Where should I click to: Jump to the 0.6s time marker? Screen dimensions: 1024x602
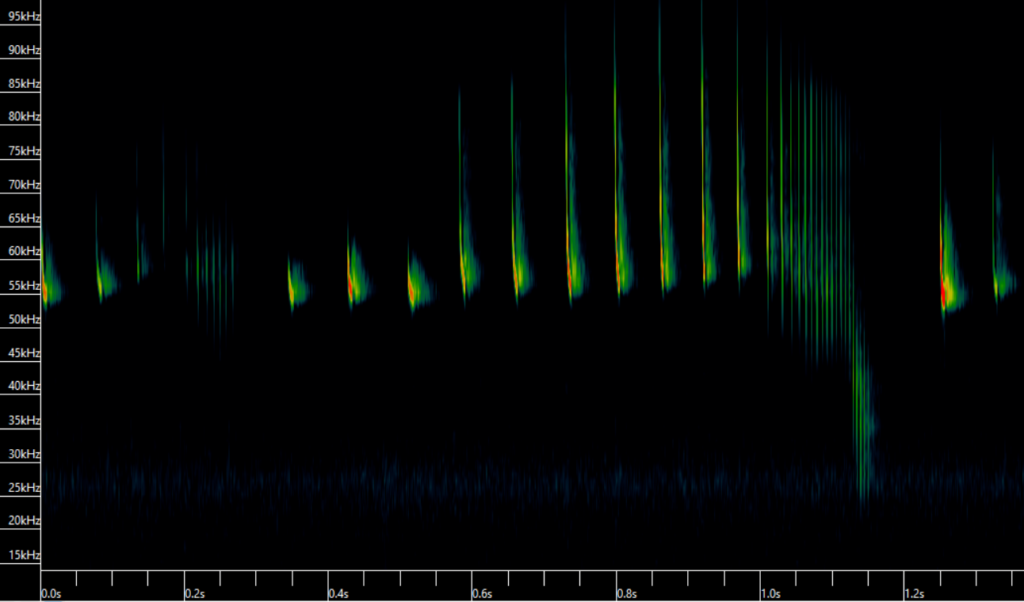coord(483,593)
